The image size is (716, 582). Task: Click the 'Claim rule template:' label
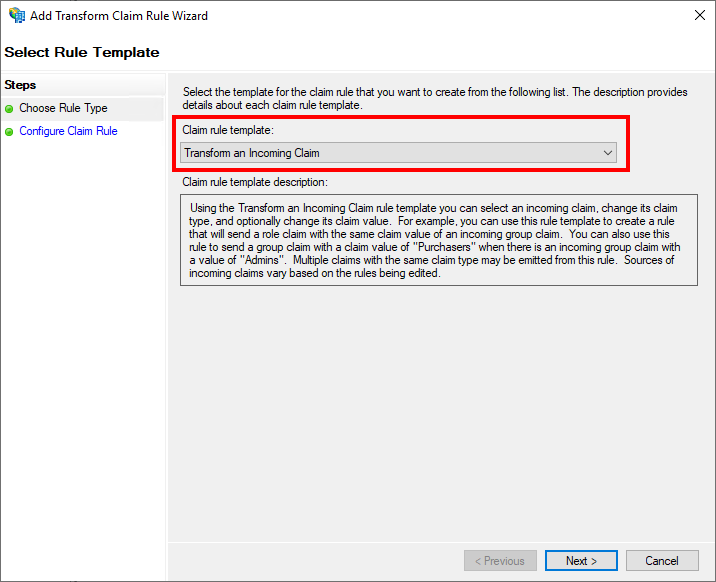(227, 130)
